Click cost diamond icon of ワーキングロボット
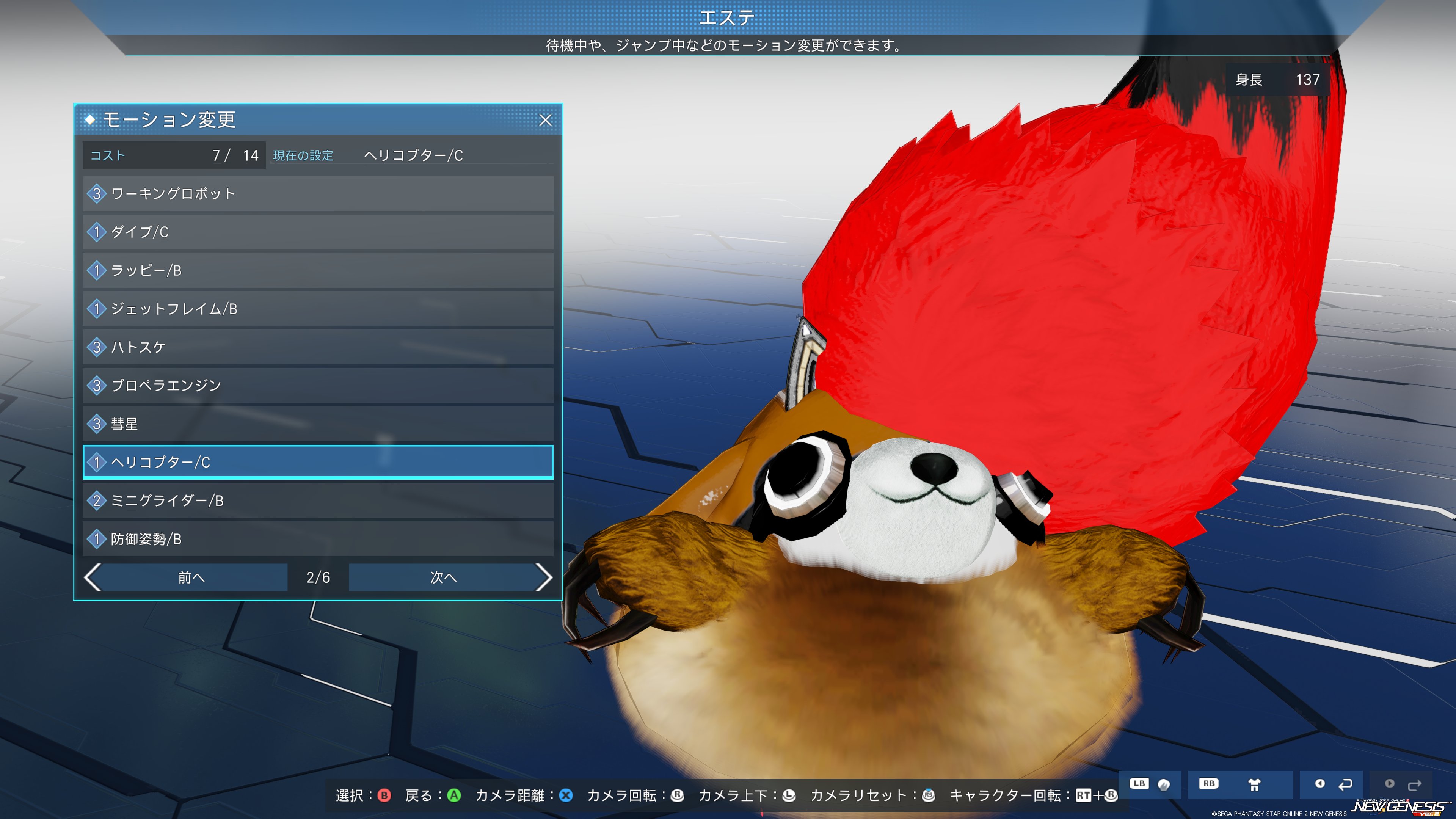This screenshot has height=819, width=1456. click(x=97, y=194)
